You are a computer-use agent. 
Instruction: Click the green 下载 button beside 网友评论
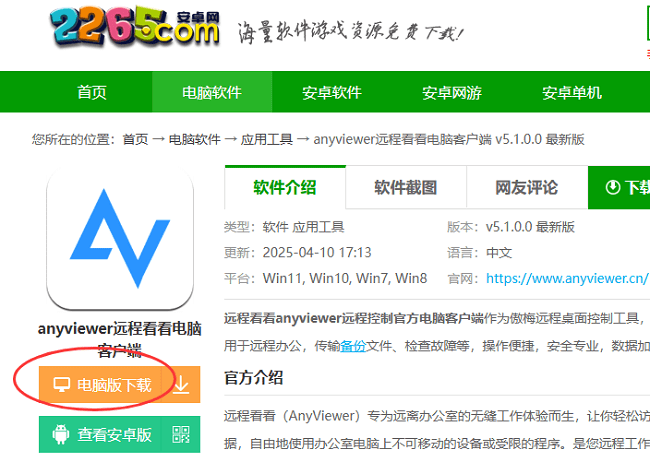click(x=626, y=187)
